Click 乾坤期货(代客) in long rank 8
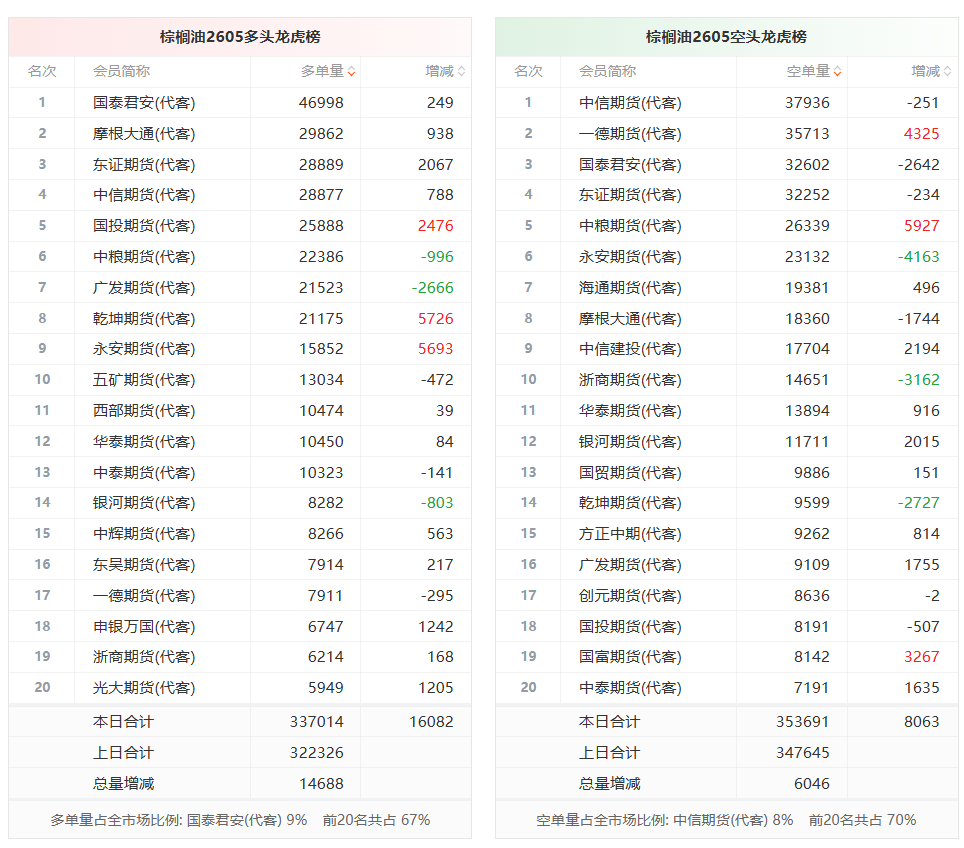 click(144, 319)
